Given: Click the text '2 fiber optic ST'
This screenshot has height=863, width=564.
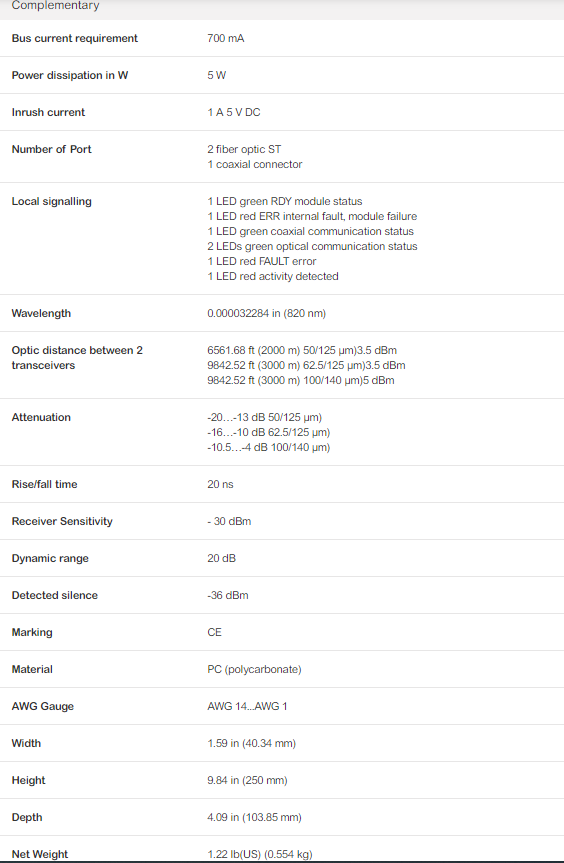Looking at the screenshot, I should click(244, 149).
